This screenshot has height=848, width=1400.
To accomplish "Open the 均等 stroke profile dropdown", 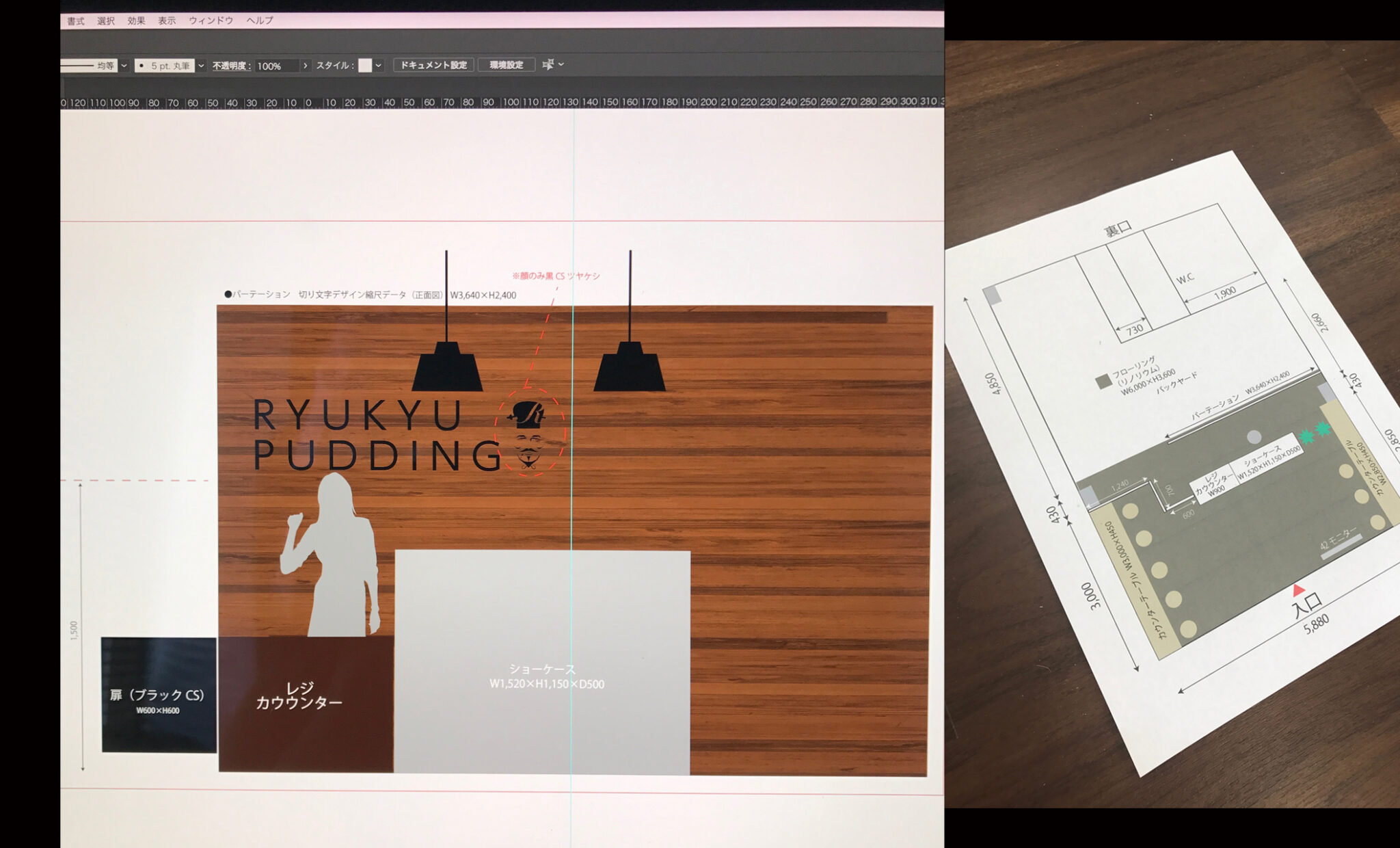I will tap(124, 66).
